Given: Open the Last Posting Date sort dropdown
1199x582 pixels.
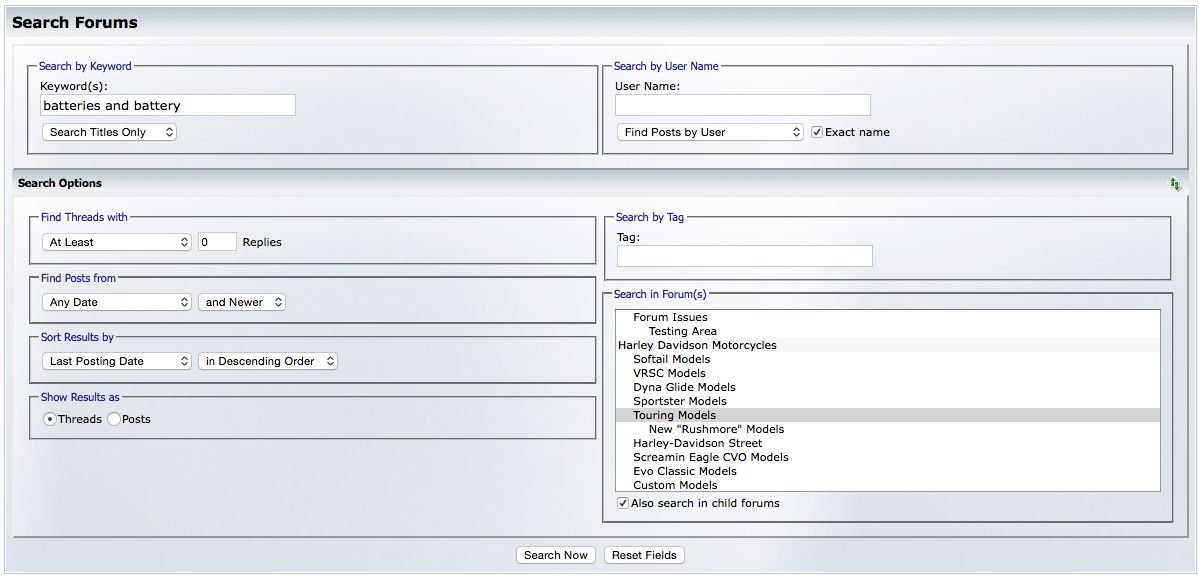Looking at the screenshot, I should (x=117, y=361).
